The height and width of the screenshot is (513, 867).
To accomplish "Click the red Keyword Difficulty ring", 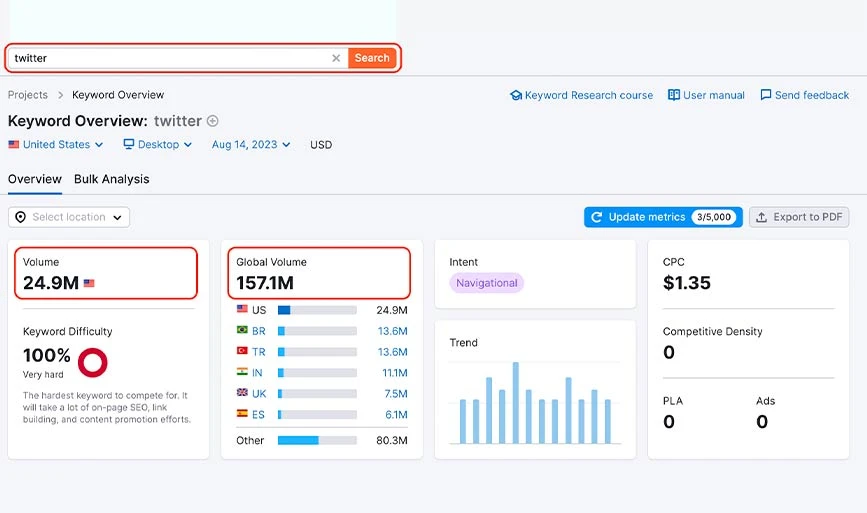I will (x=92, y=363).
